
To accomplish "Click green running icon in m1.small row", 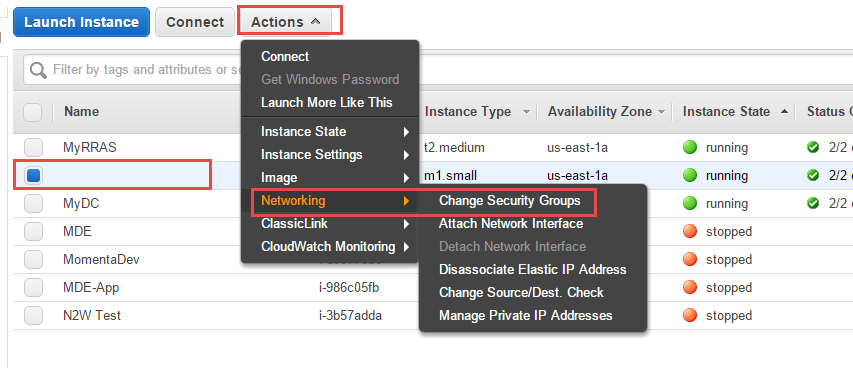I will (690, 175).
